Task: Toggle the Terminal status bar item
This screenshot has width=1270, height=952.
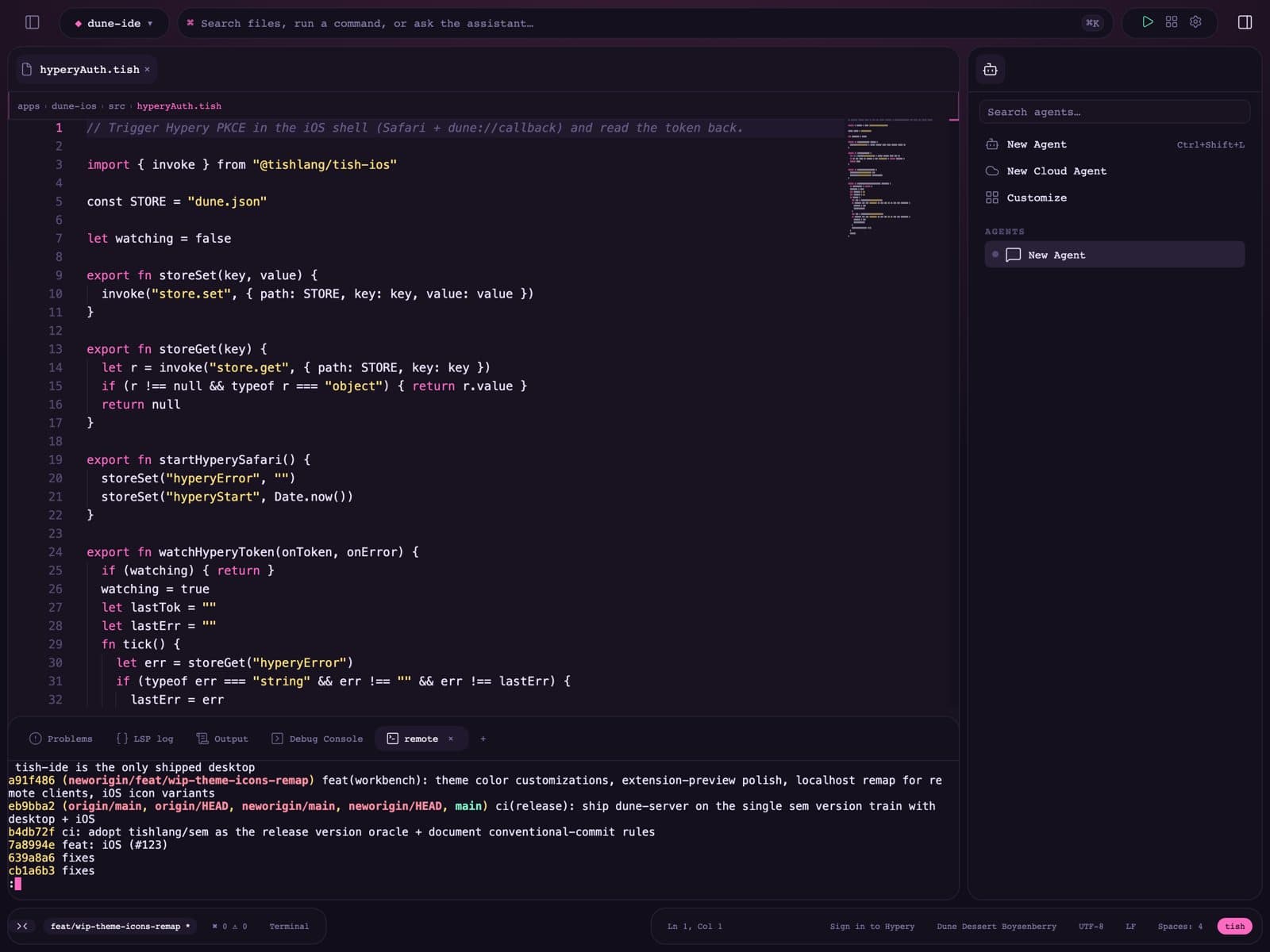Action: point(289,926)
